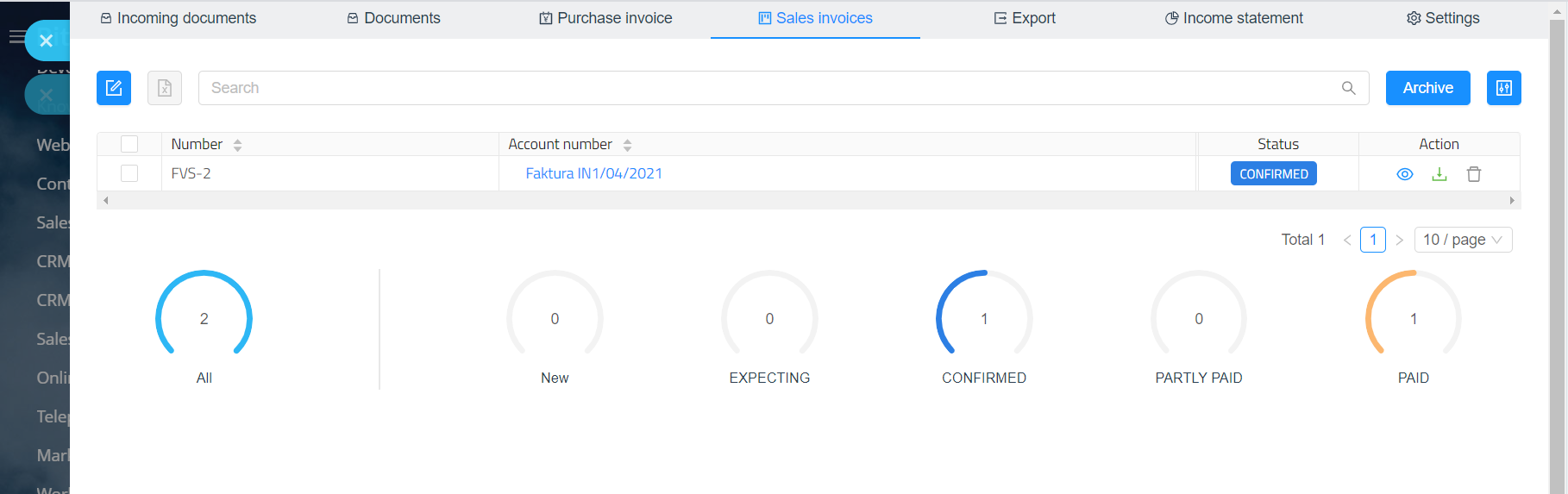
Task: Open the Income statement tab
Action: tap(1233, 18)
